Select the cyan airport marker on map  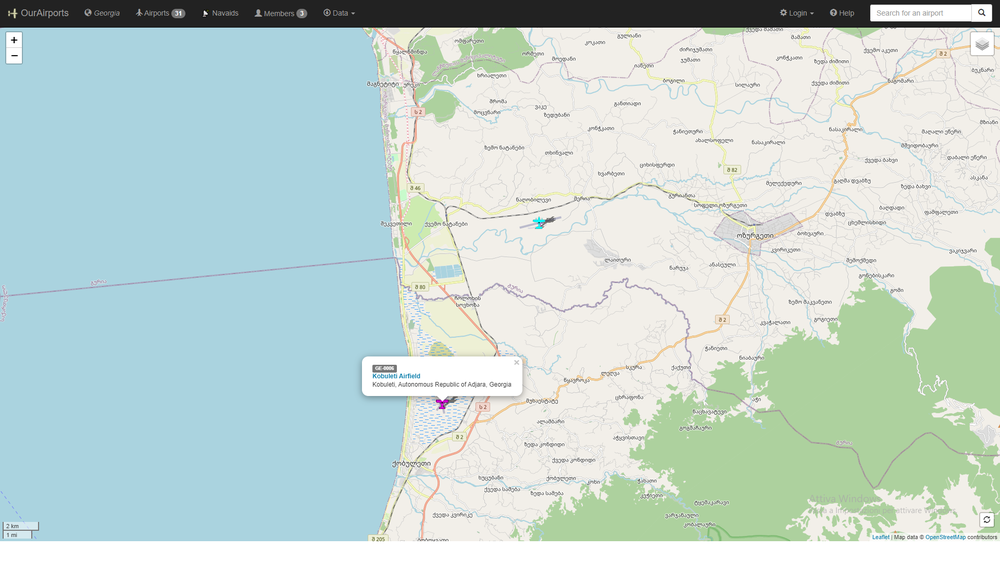pyautogui.click(x=540, y=223)
